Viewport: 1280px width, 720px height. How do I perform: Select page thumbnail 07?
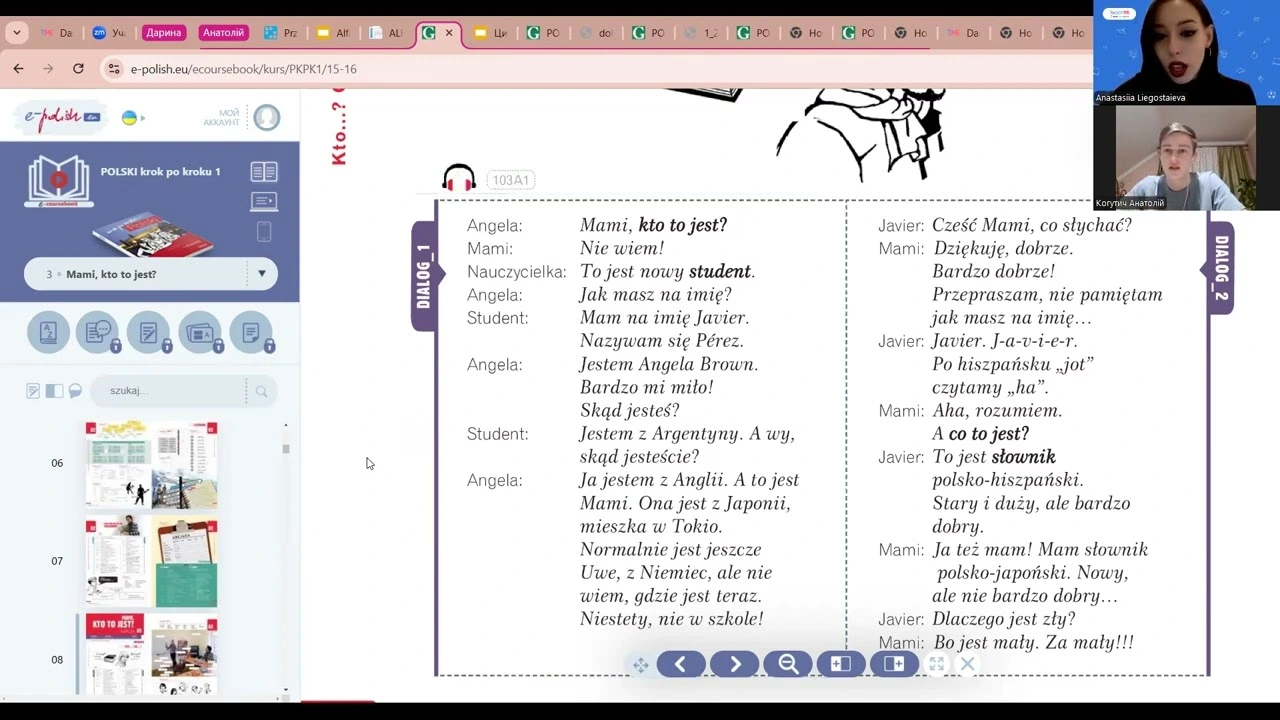tap(151, 561)
